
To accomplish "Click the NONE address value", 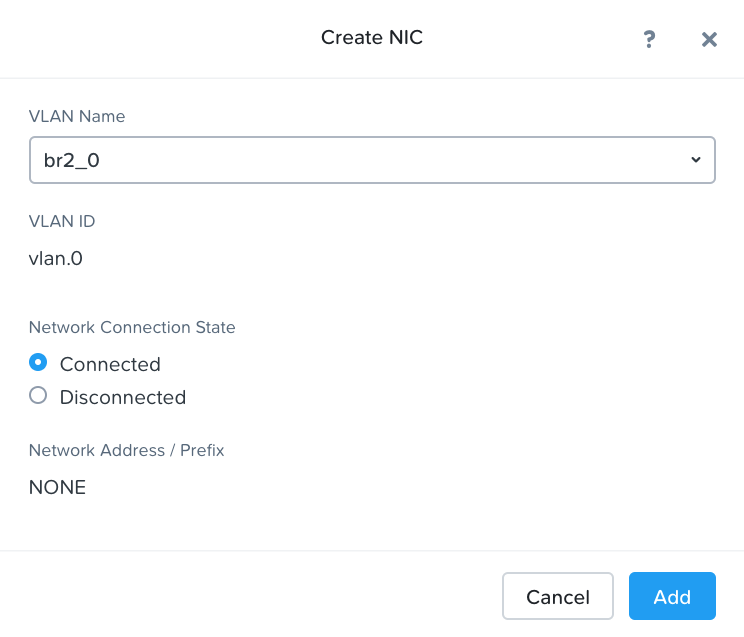I will 57,488.
